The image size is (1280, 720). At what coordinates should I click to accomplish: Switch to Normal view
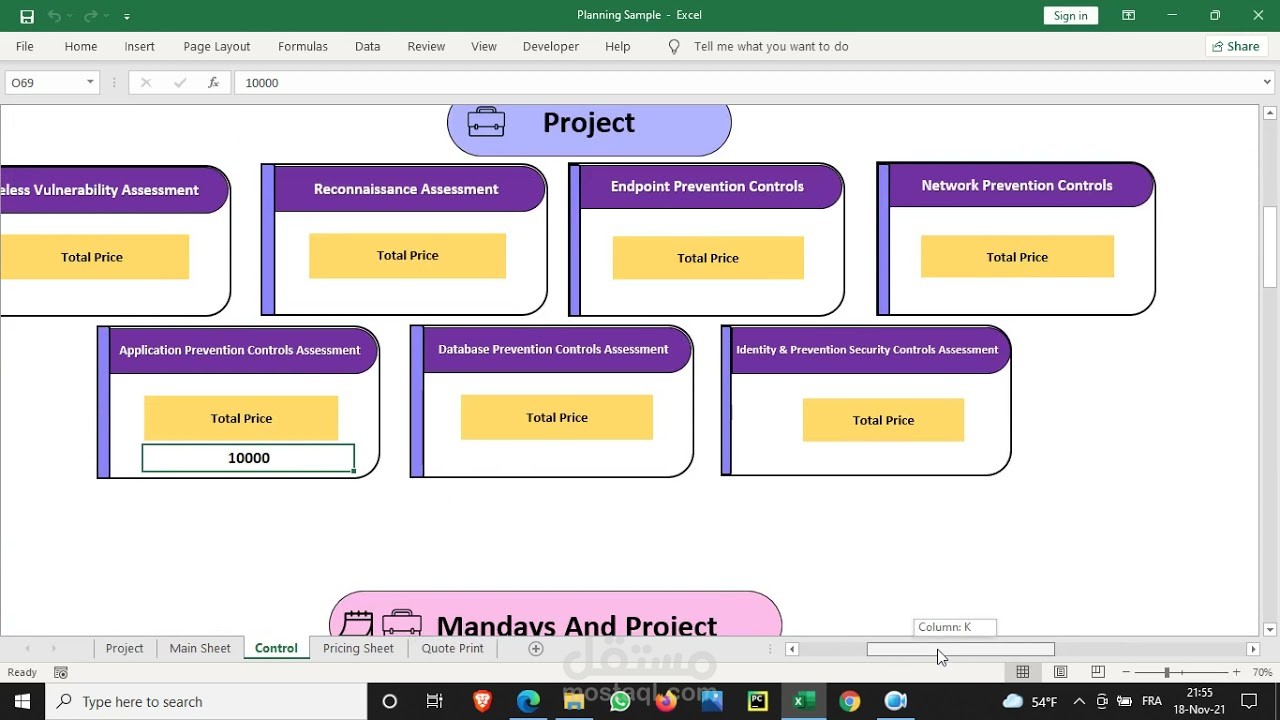point(1023,672)
